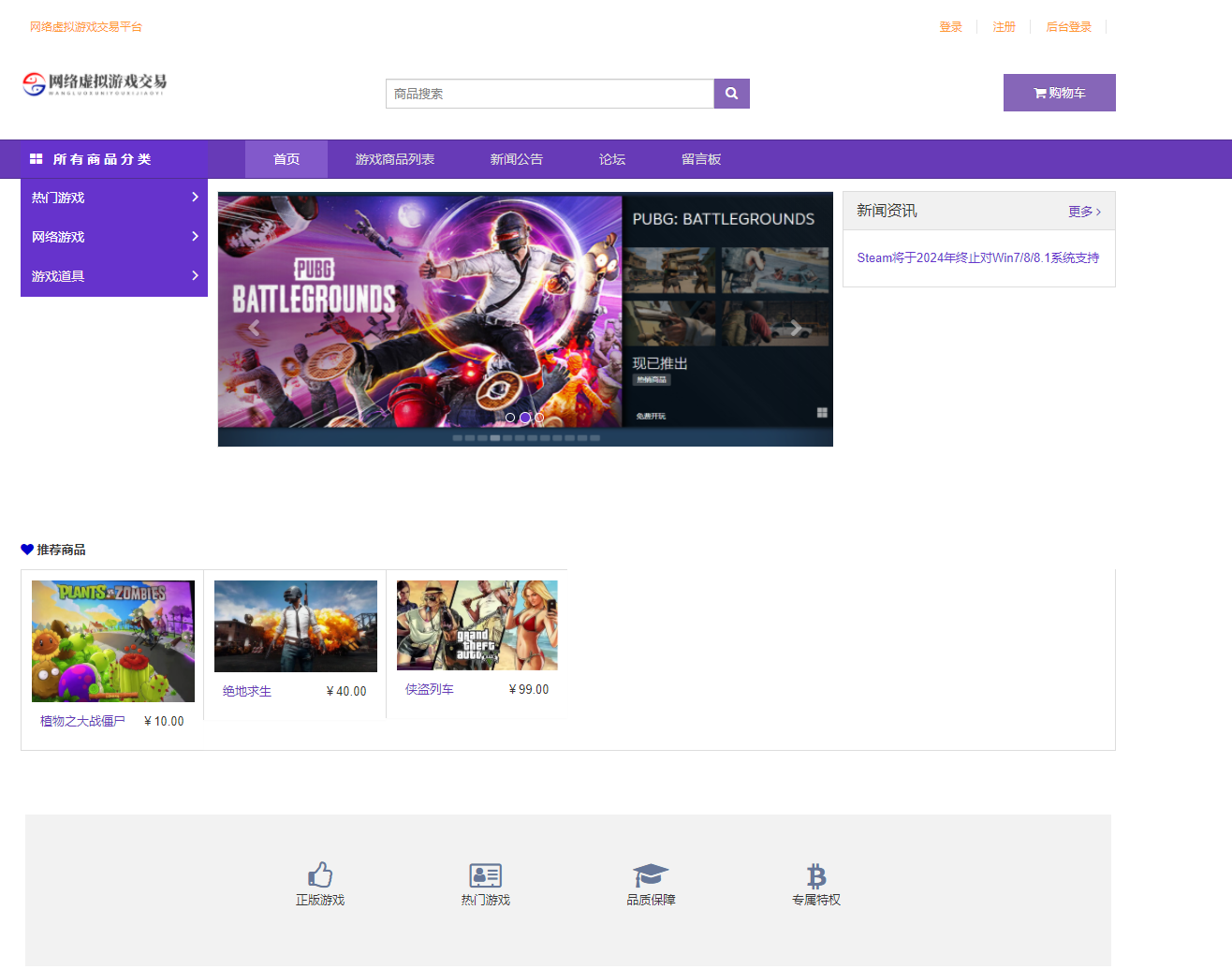
Task: Open the Steam Win7 support news link
Action: 977,257
